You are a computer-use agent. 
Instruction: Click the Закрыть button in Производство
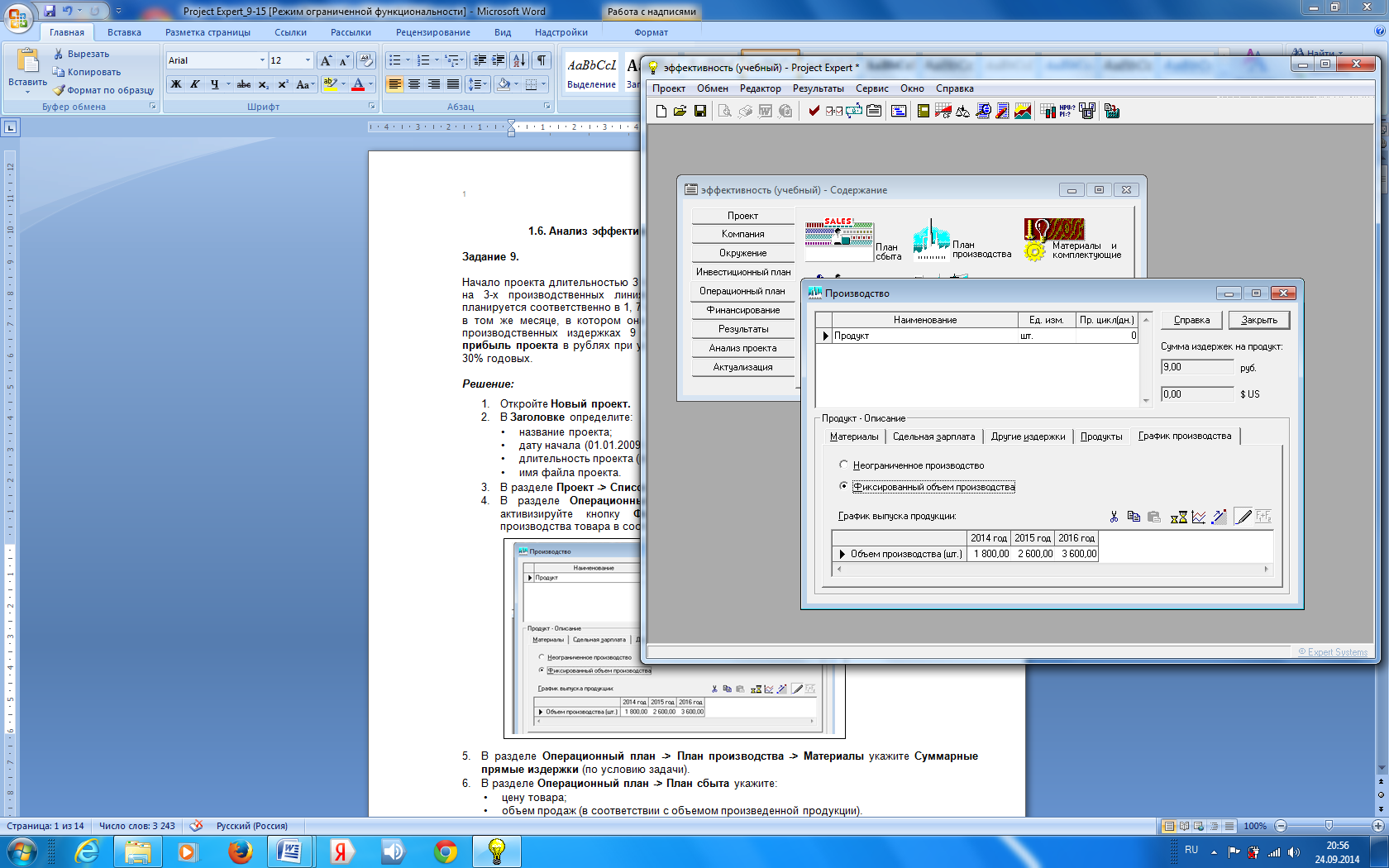pos(1259,320)
